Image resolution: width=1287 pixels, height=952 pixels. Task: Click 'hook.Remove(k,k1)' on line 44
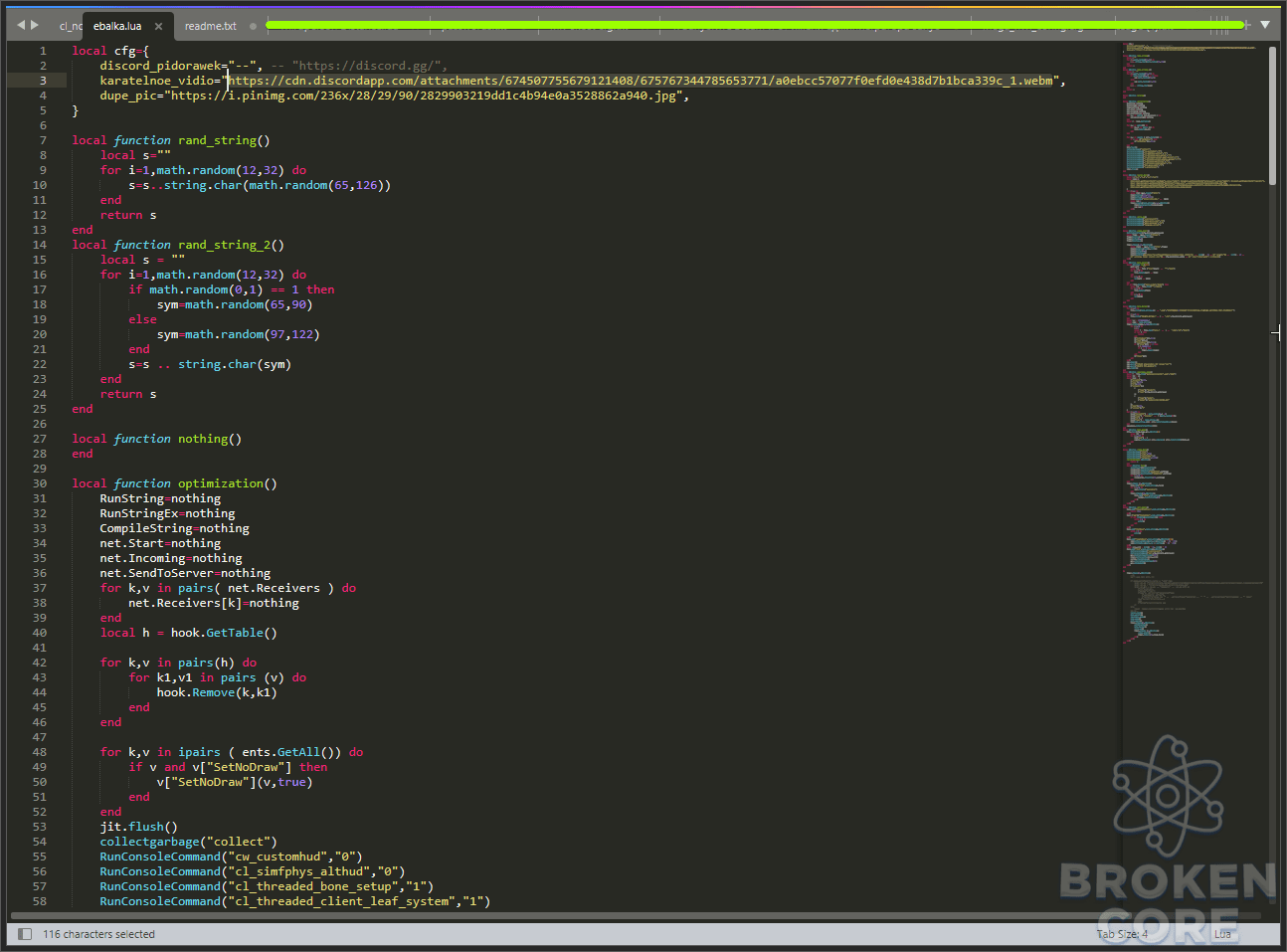coord(217,692)
